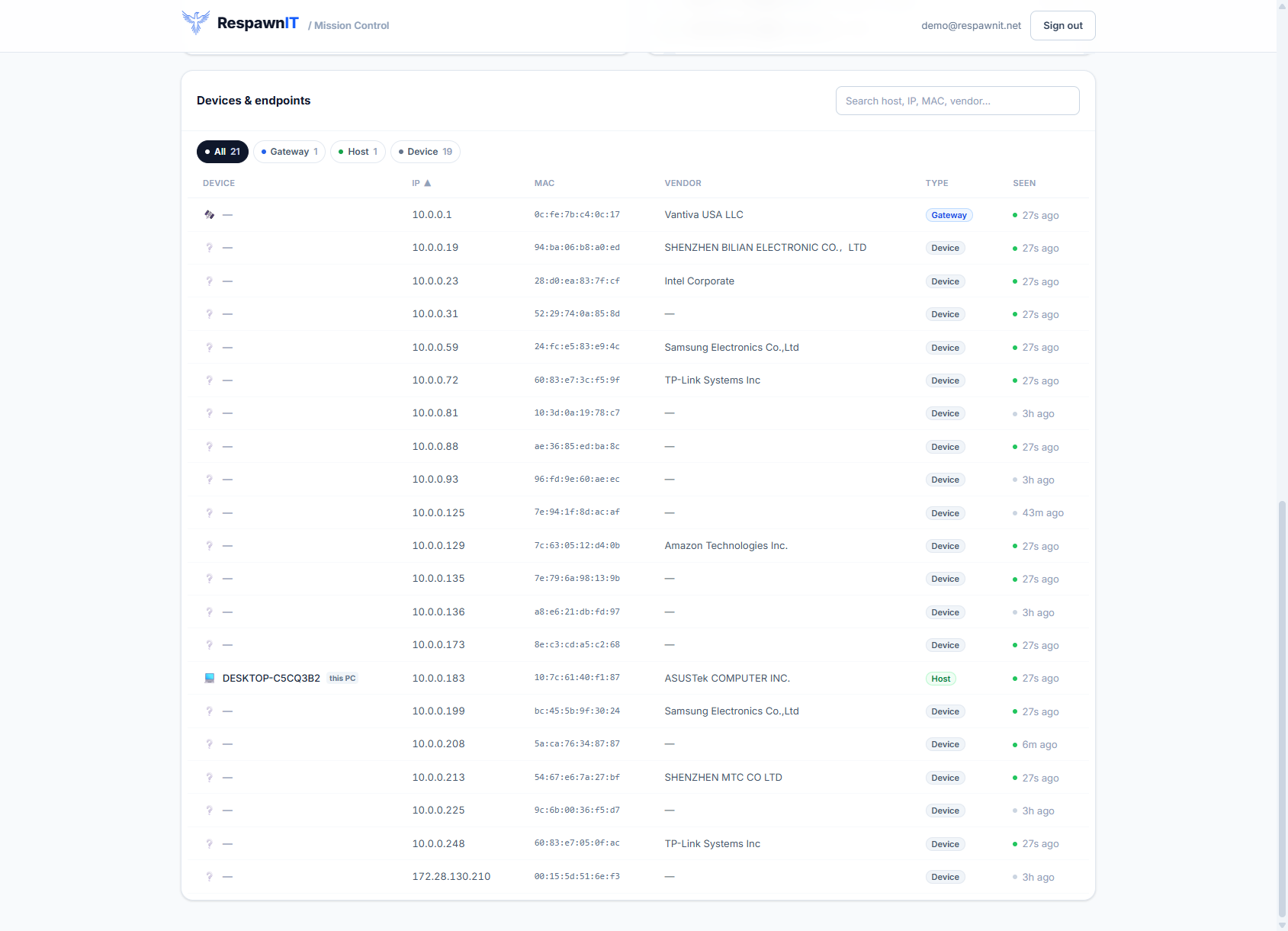Click IP address 10.0.0.183

[x=438, y=679]
